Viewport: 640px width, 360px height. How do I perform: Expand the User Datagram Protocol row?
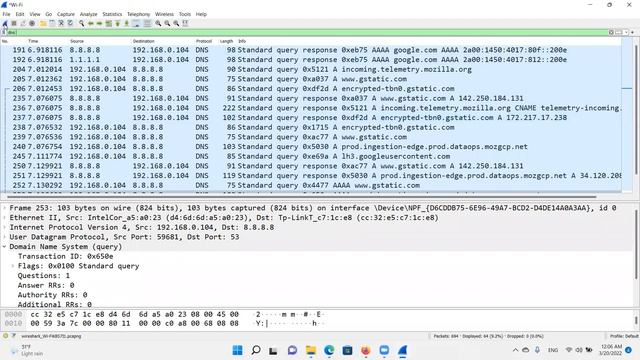(4, 237)
